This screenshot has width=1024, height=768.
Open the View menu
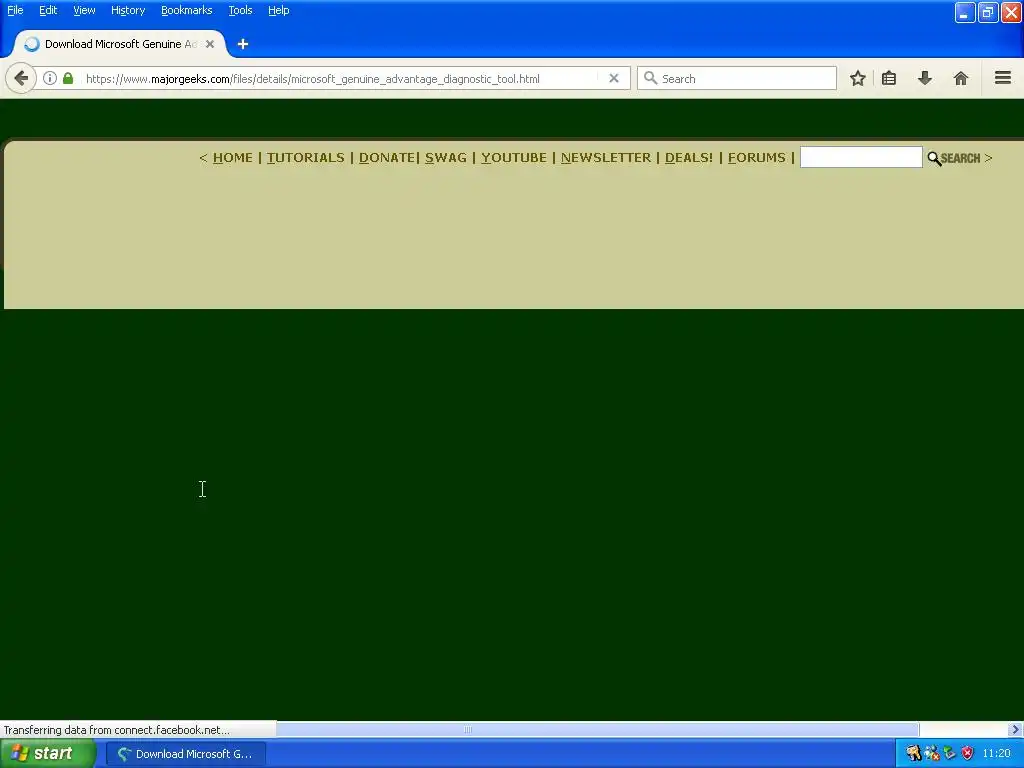click(84, 10)
